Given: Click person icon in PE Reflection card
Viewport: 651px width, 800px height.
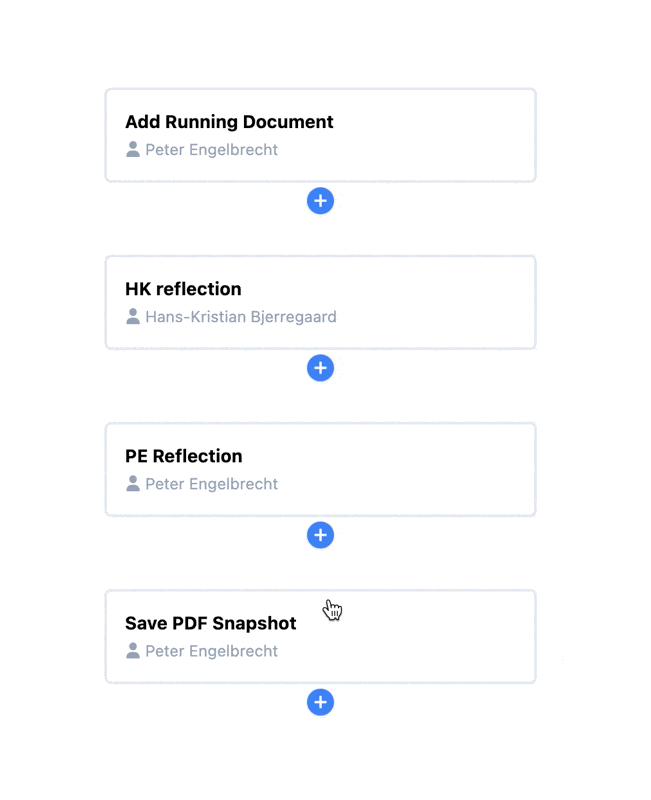Looking at the screenshot, I should point(133,484).
